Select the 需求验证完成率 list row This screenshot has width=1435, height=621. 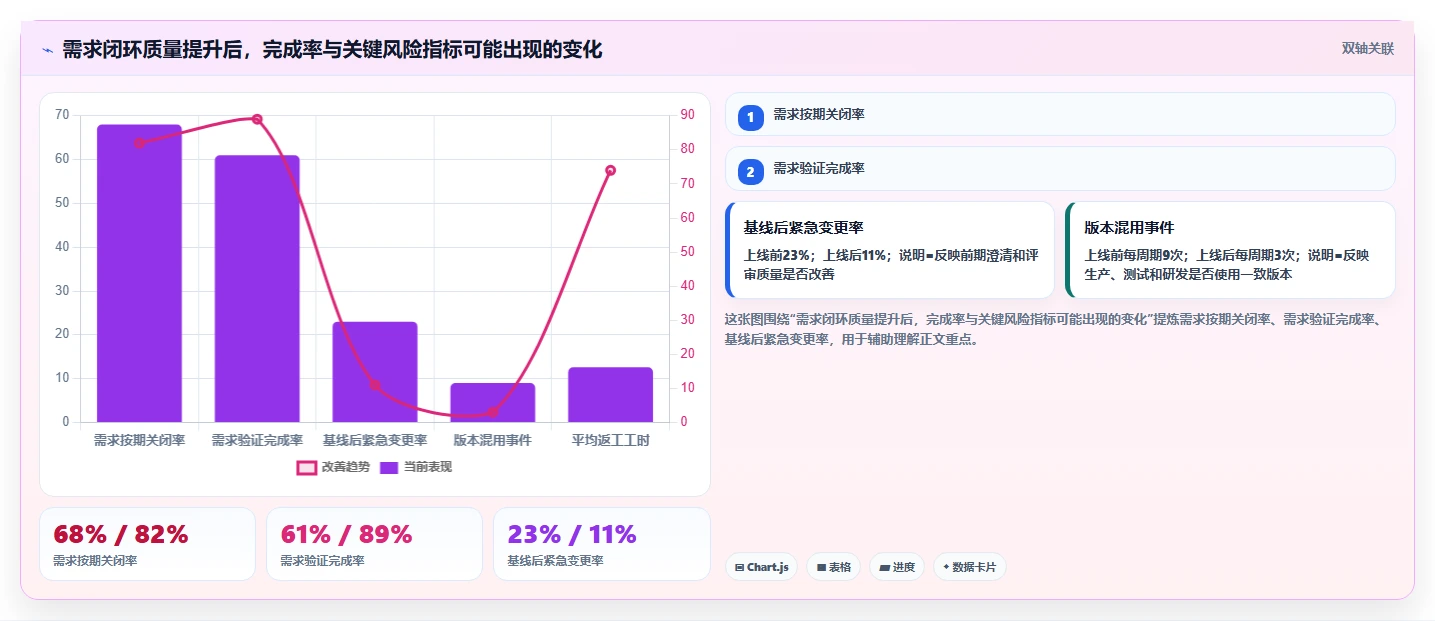[1060, 169]
